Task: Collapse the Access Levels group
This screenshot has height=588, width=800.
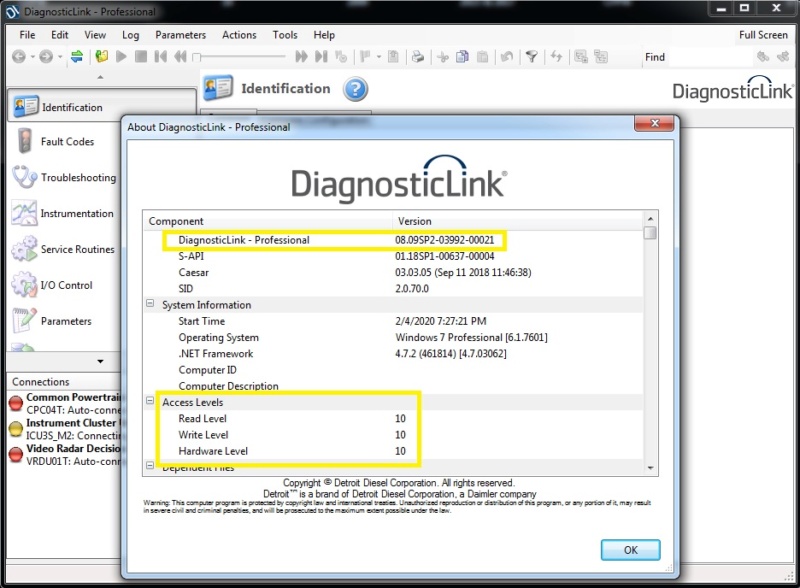Action: pos(150,401)
